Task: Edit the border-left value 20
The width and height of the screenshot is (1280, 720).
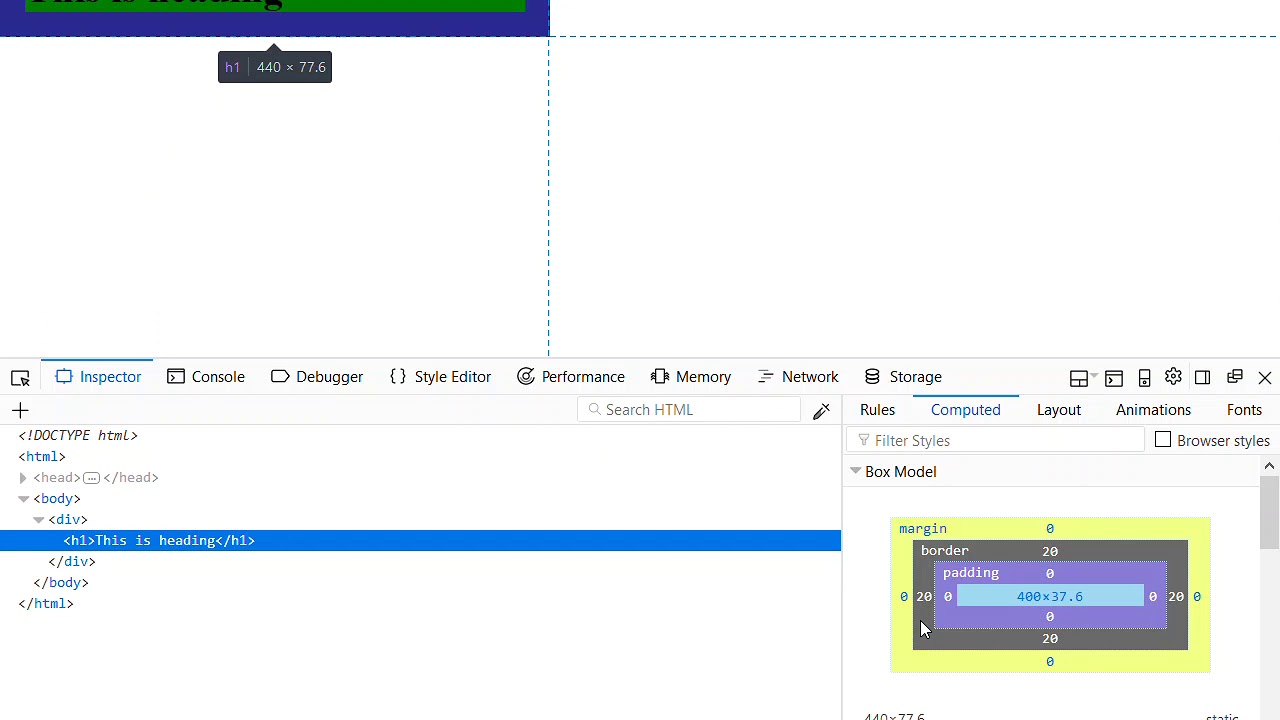Action: tap(924, 597)
